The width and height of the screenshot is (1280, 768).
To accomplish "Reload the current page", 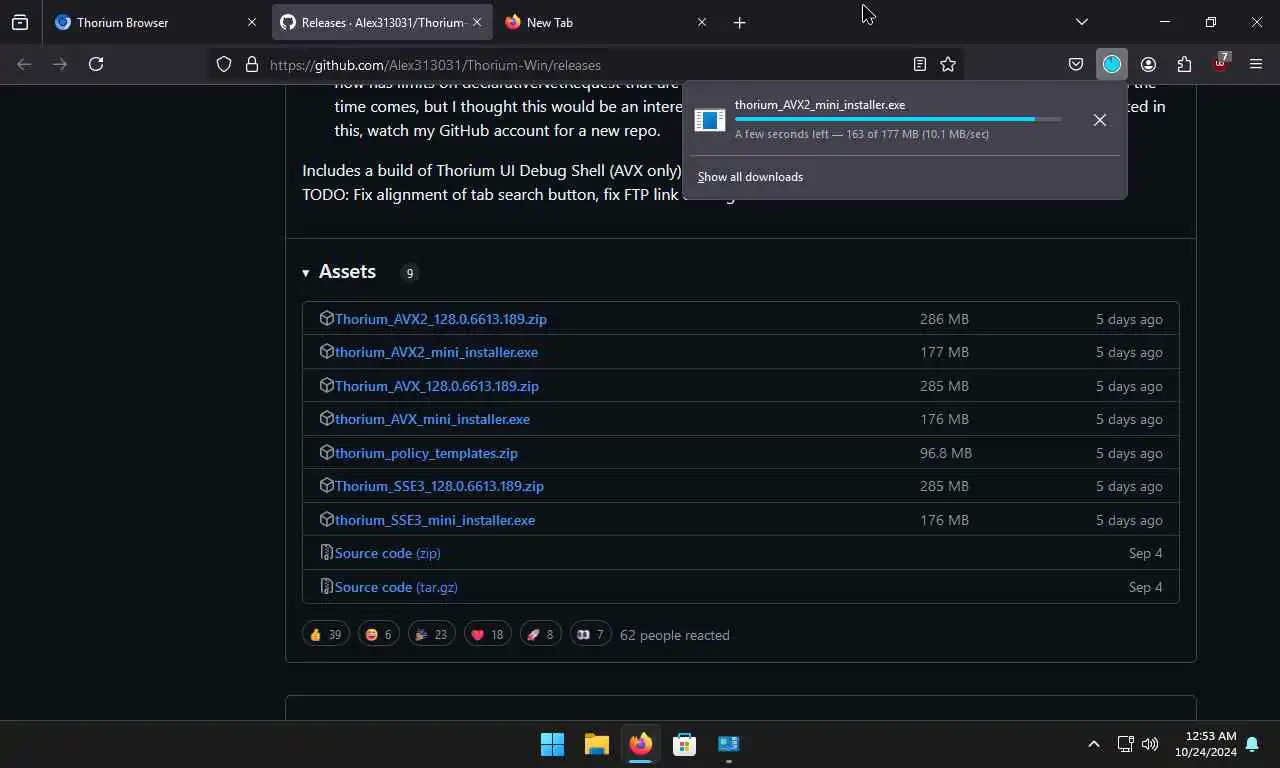I will click(x=96, y=64).
